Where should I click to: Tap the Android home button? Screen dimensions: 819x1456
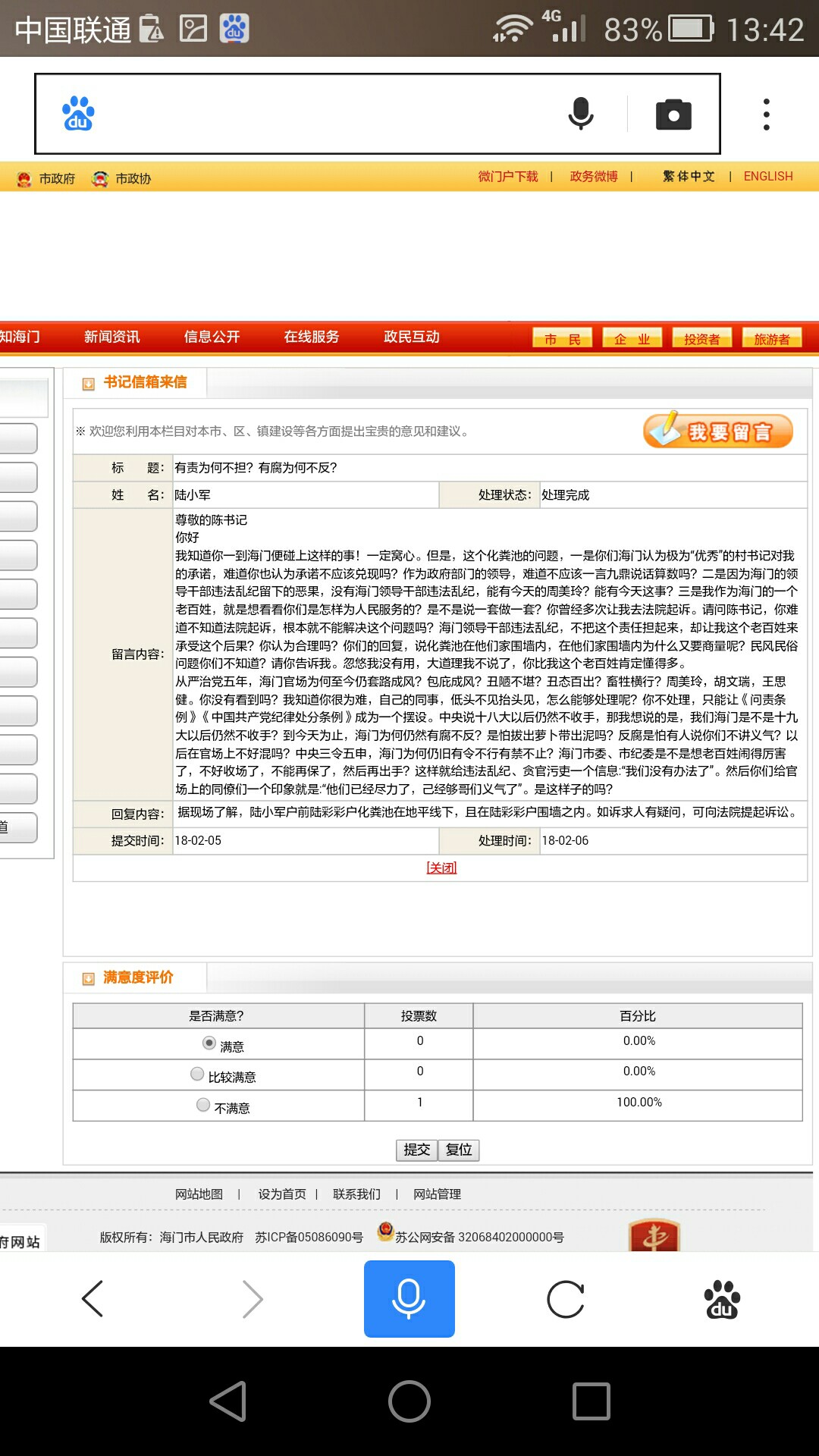[x=409, y=1401]
